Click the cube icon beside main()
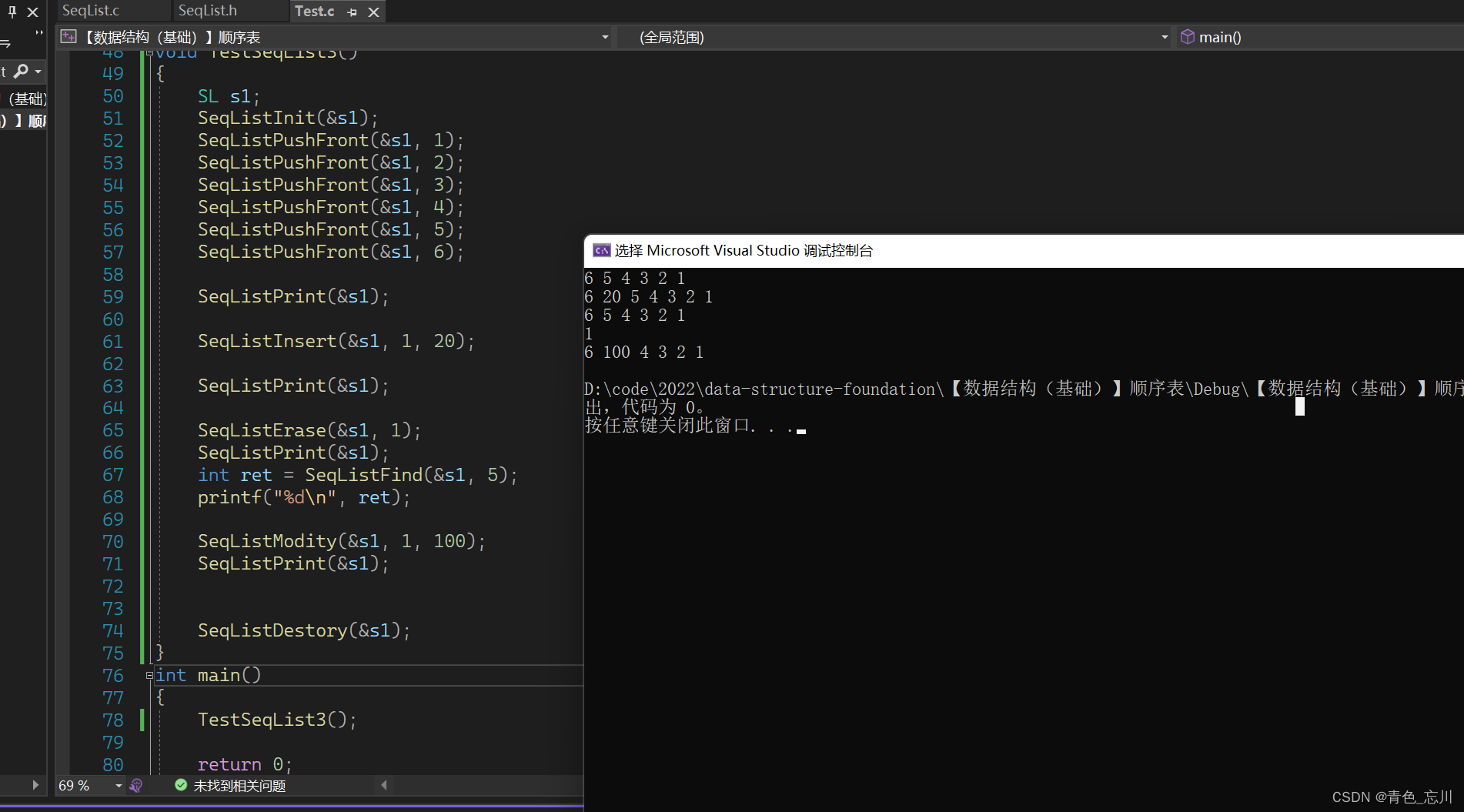 [x=1188, y=36]
